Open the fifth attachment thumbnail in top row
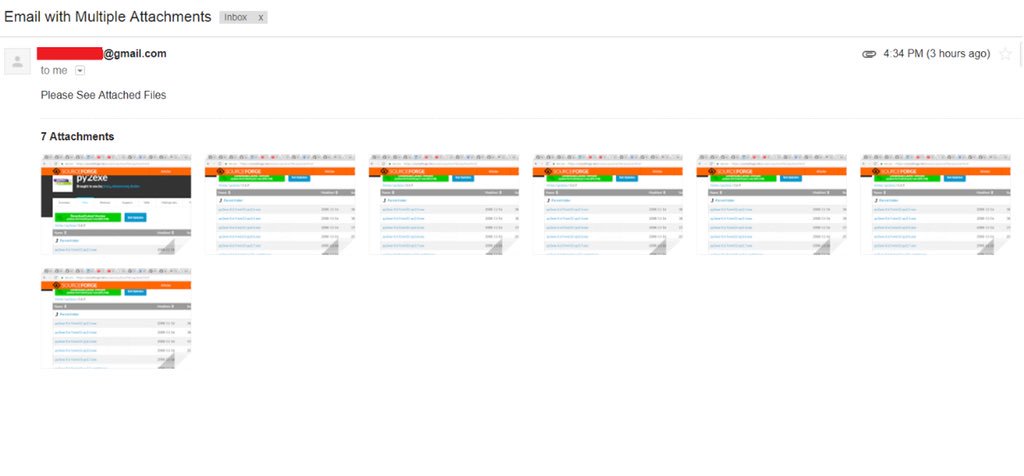The height and width of the screenshot is (476, 1024). click(x=772, y=204)
